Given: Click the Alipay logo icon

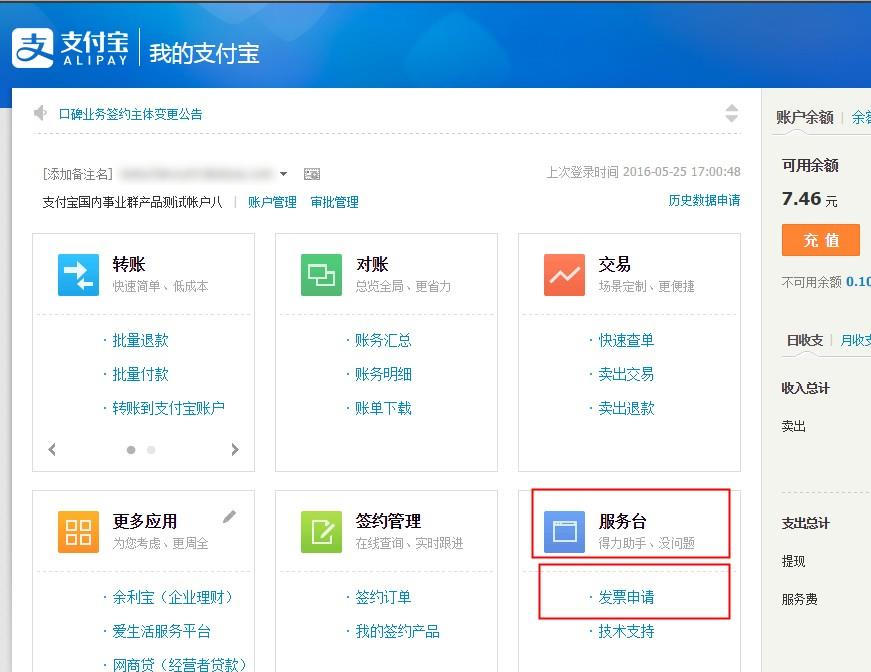Looking at the screenshot, I should [x=33, y=48].
